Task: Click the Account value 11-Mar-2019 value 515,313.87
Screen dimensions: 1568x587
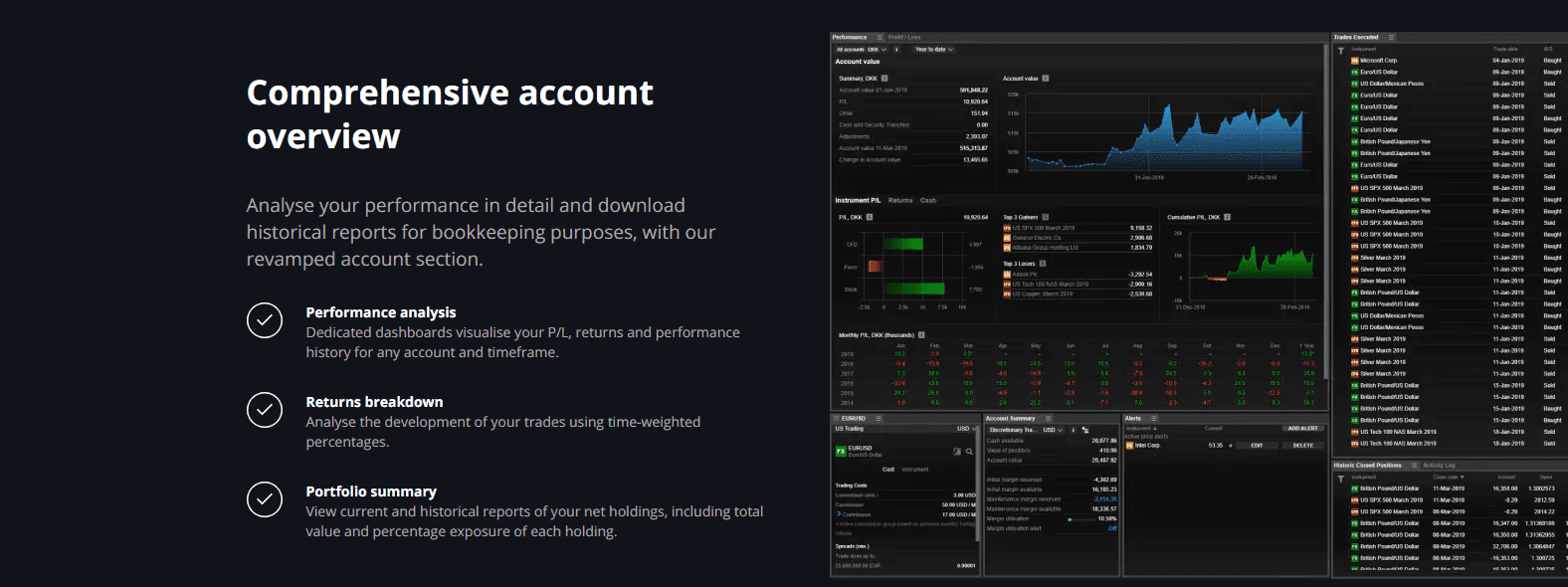Action: click(974, 148)
